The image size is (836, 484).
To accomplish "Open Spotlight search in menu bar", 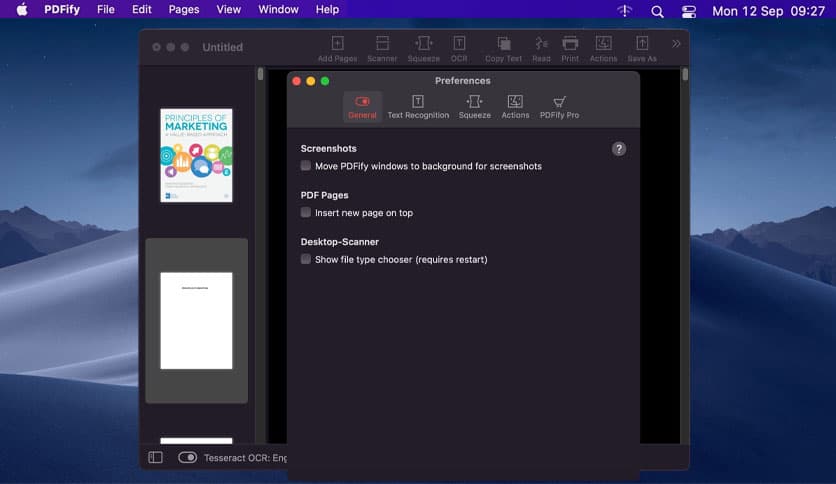I will [657, 11].
